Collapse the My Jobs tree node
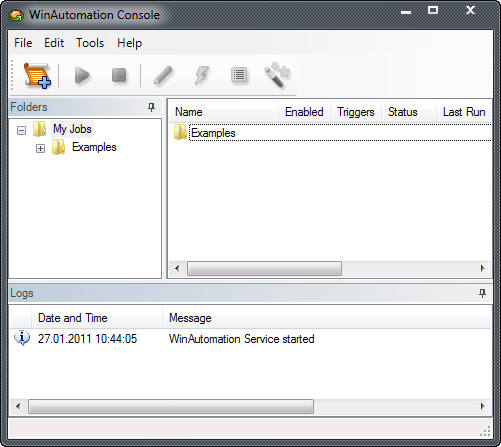 [21, 130]
